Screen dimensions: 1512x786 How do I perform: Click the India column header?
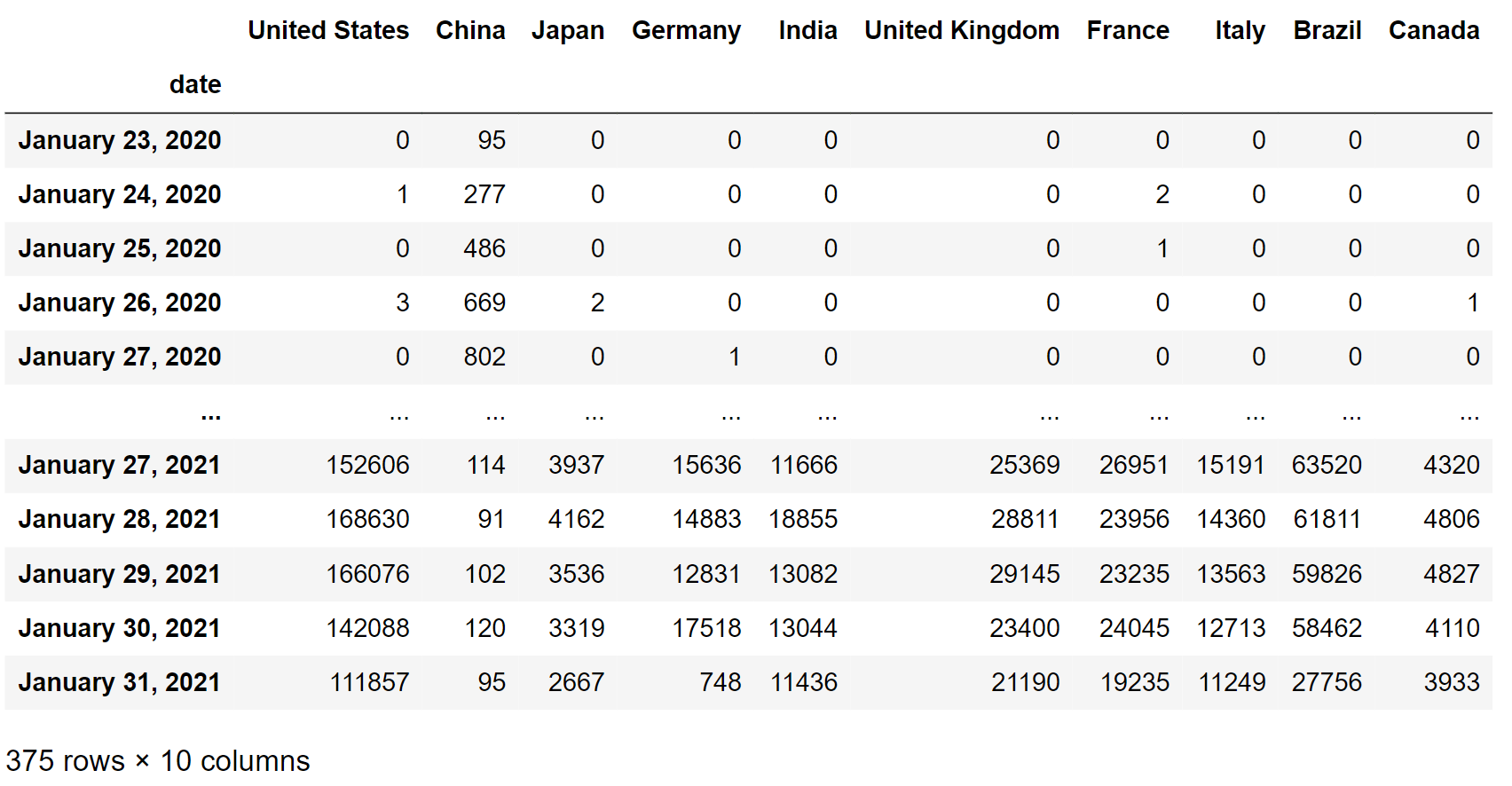807,30
